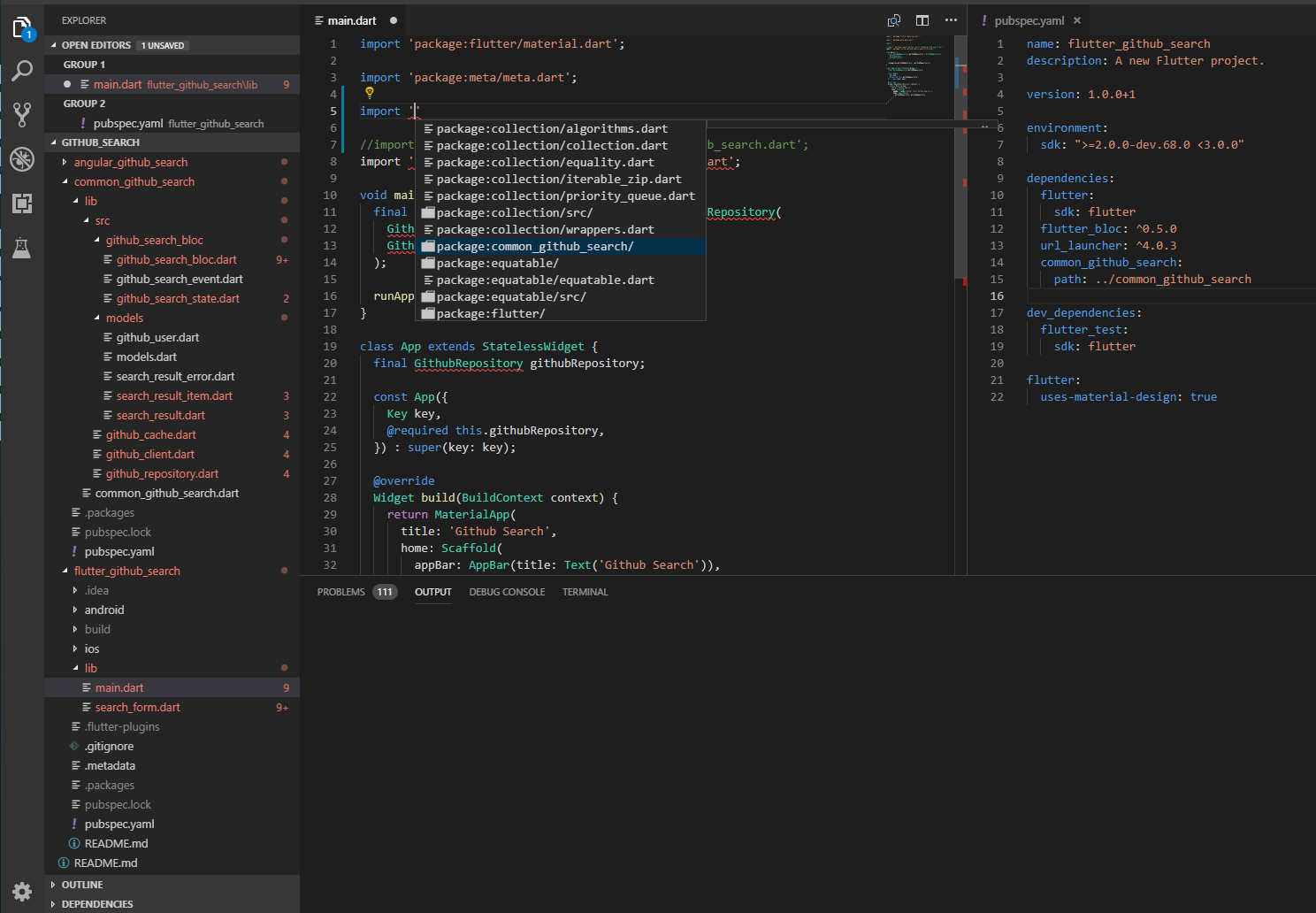Click the PROBLEMS count badge 111

point(385,592)
